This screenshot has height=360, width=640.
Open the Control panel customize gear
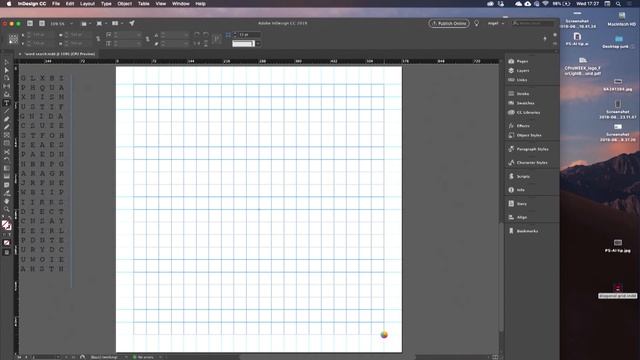coord(555,35)
